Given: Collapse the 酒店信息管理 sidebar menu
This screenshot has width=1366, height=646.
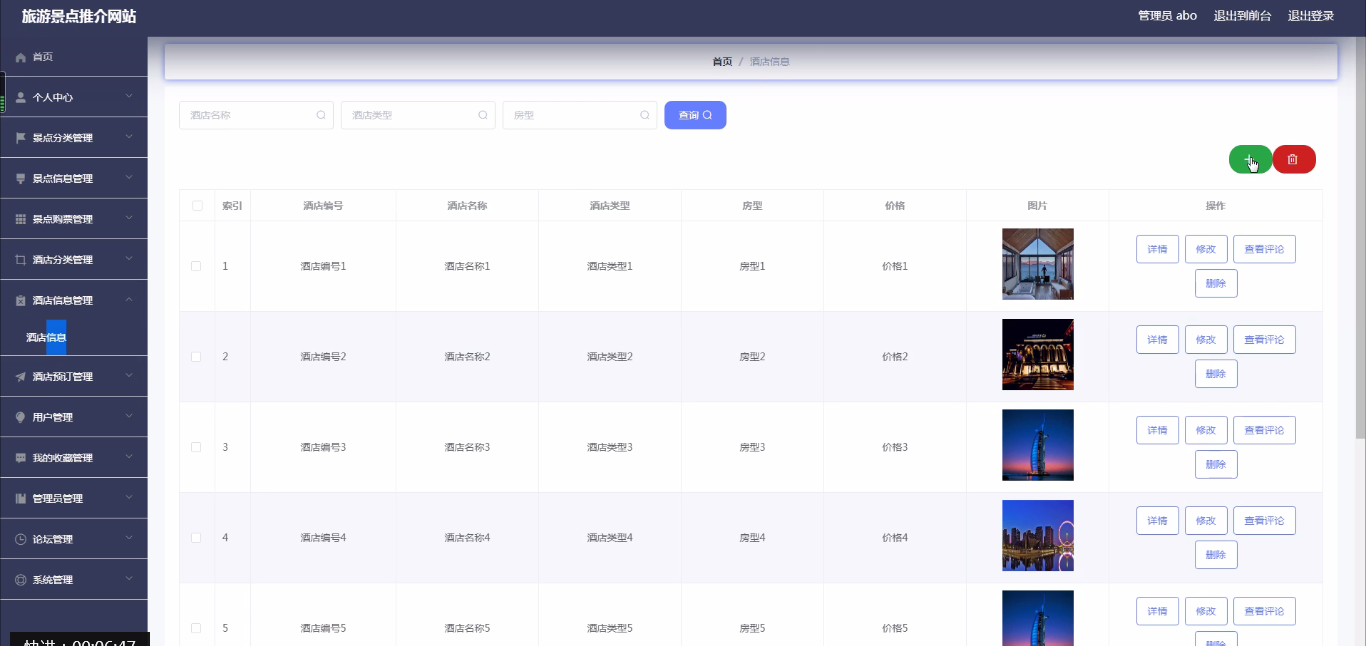Looking at the screenshot, I should [74, 300].
